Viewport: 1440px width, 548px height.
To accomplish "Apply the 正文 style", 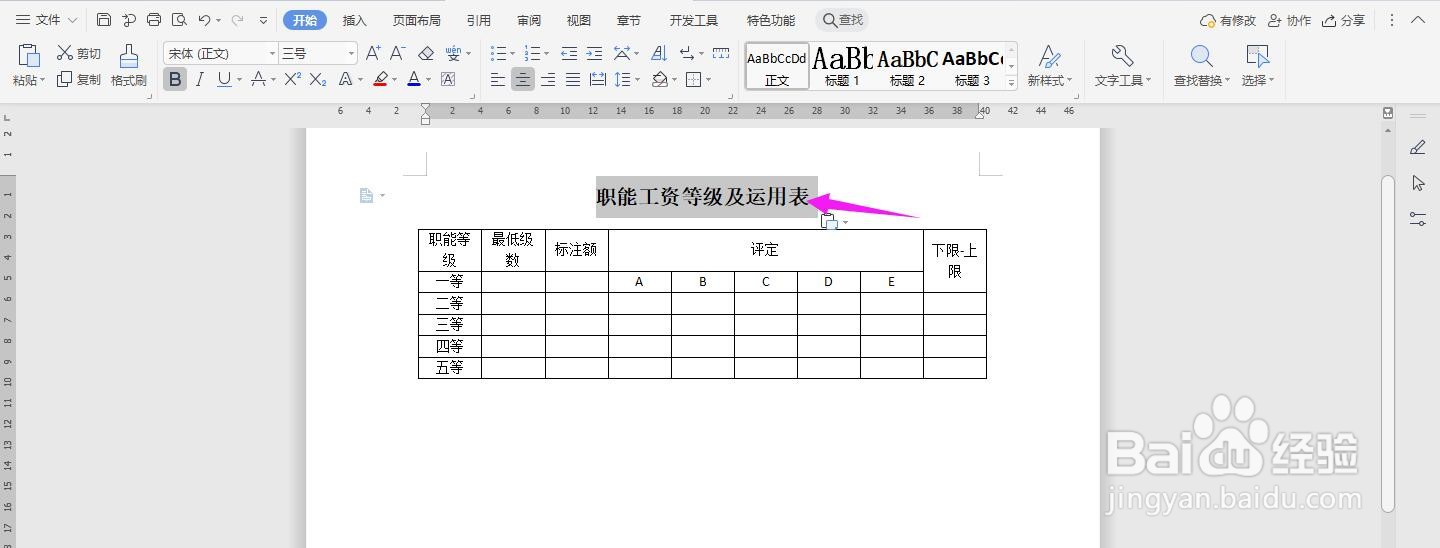I will pyautogui.click(x=777, y=66).
